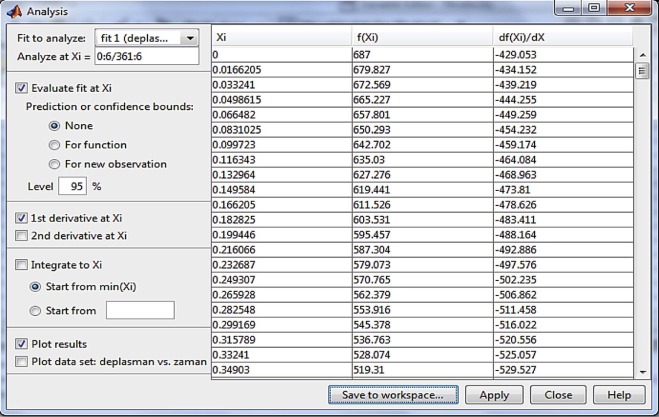This screenshot has height=417, width=659.
Task: Select derivative cell -429.053
Action: pyautogui.click(x=563, y=55)
